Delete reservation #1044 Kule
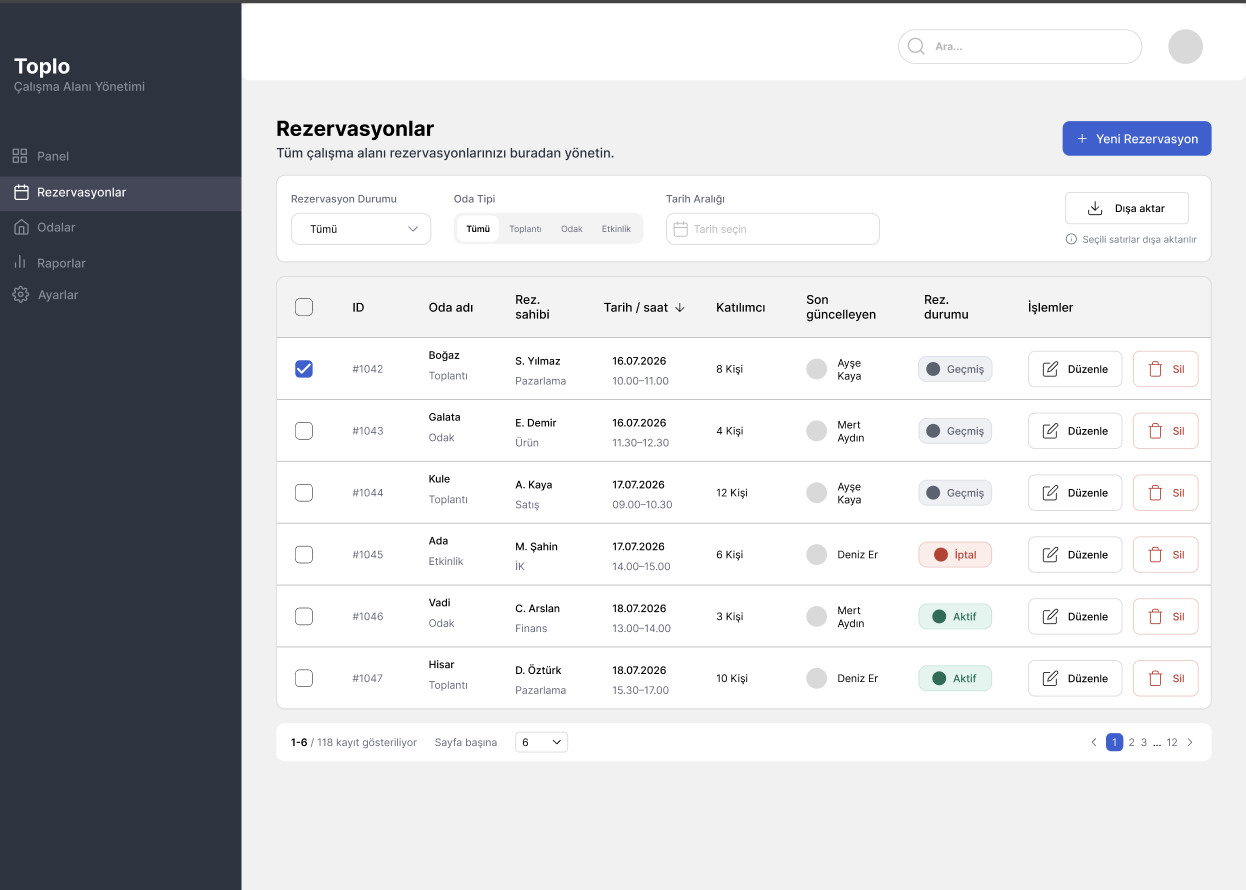The width and height of the screenshot is (1246, 890). tap(1165, 493)
